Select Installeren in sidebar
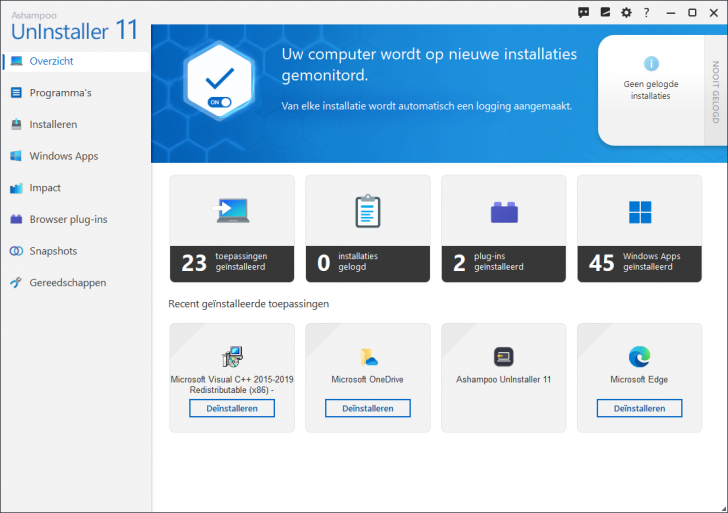 [x=76, y=124]
